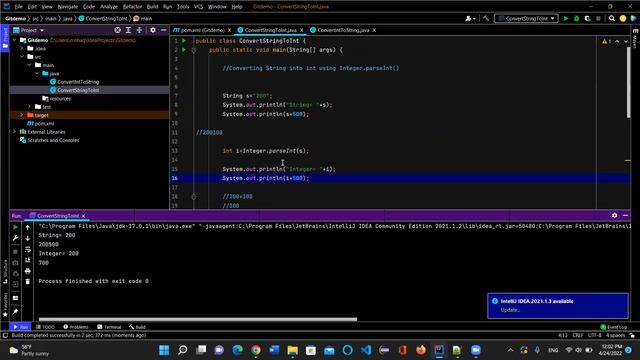Collapse the main folder node
640x360 pixels.
pyautogui.click(x=29, y=65)
